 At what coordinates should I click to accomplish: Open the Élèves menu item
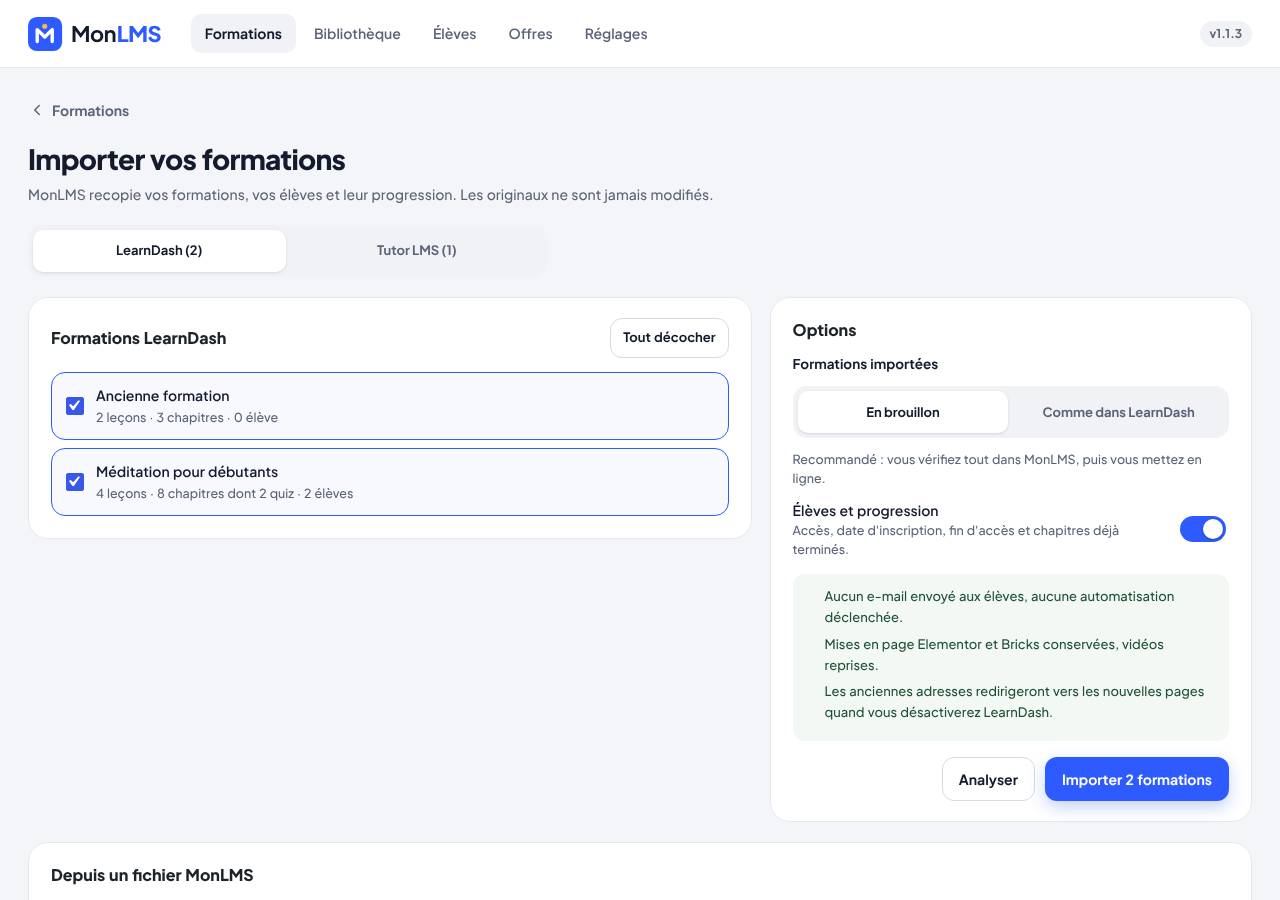[455, 34]
